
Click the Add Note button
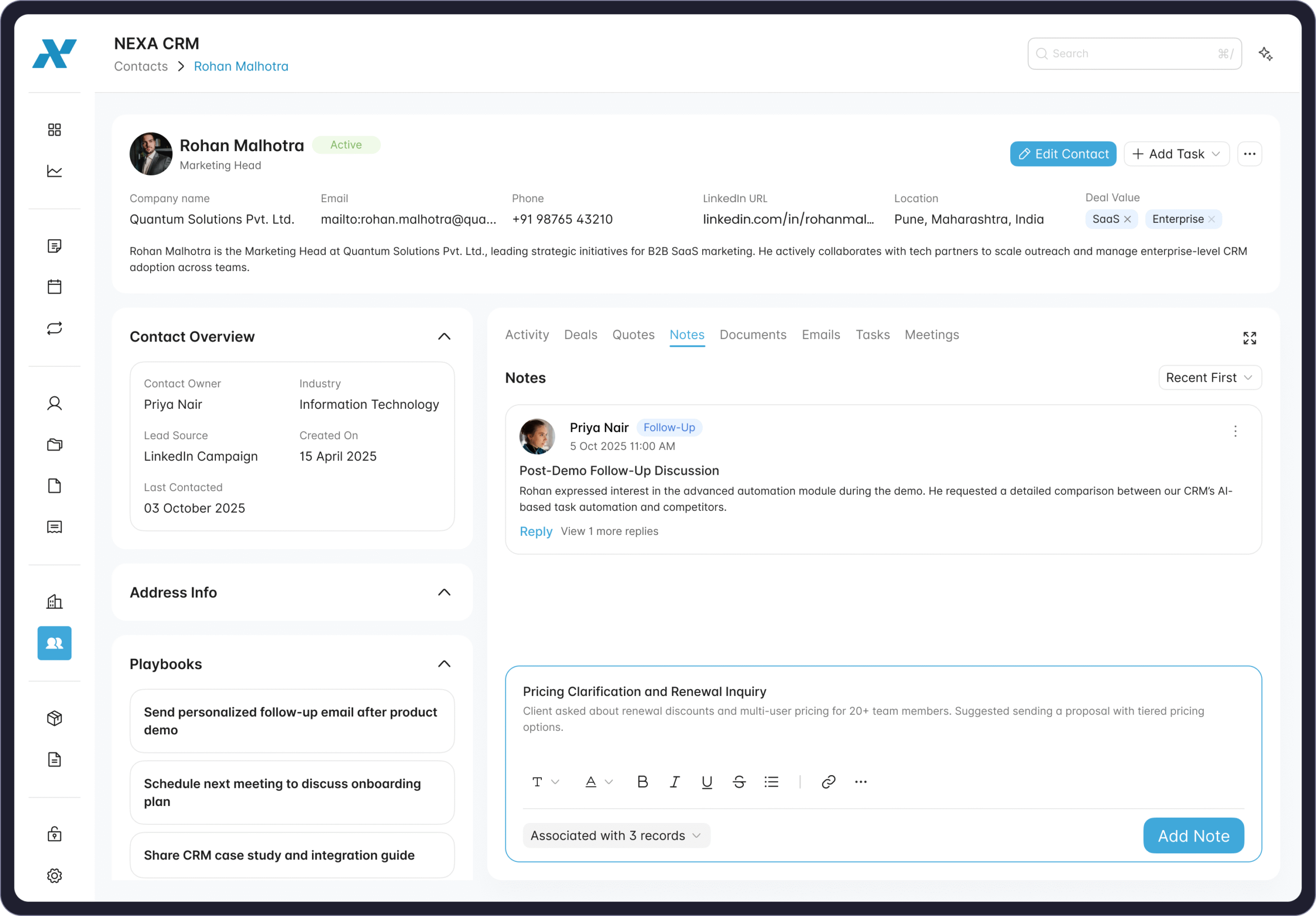click(1193, 835)
